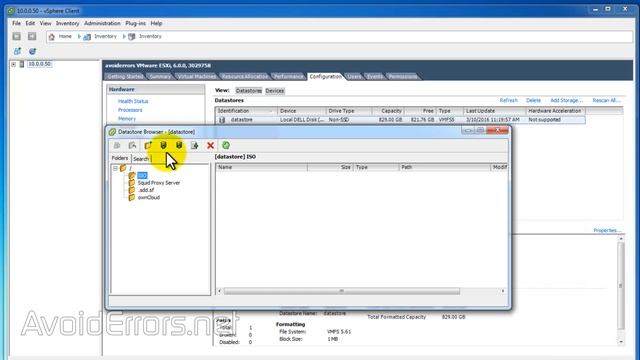The image size is (640, 360).
Task: Select the Squid Proxy Server folder
Action: coord(159,183)
